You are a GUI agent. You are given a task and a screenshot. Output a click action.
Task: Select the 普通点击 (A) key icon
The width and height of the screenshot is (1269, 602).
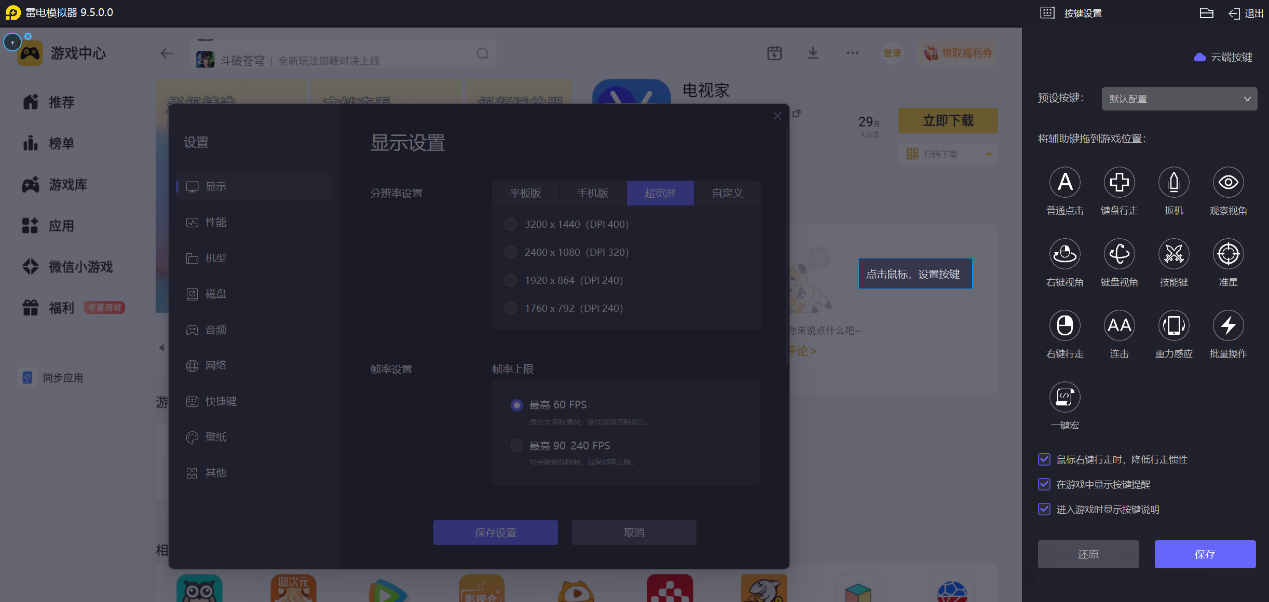1065,182
